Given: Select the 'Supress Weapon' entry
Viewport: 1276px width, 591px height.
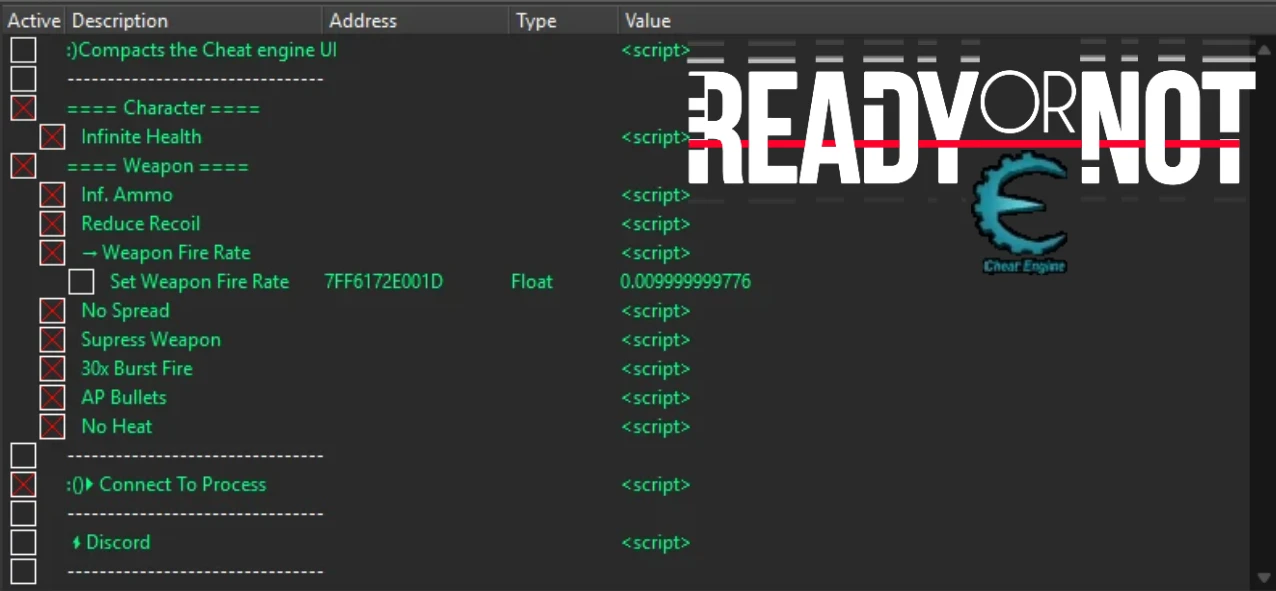Looking at the screenshot, I should pyautogui.click(x=151, y=340).
